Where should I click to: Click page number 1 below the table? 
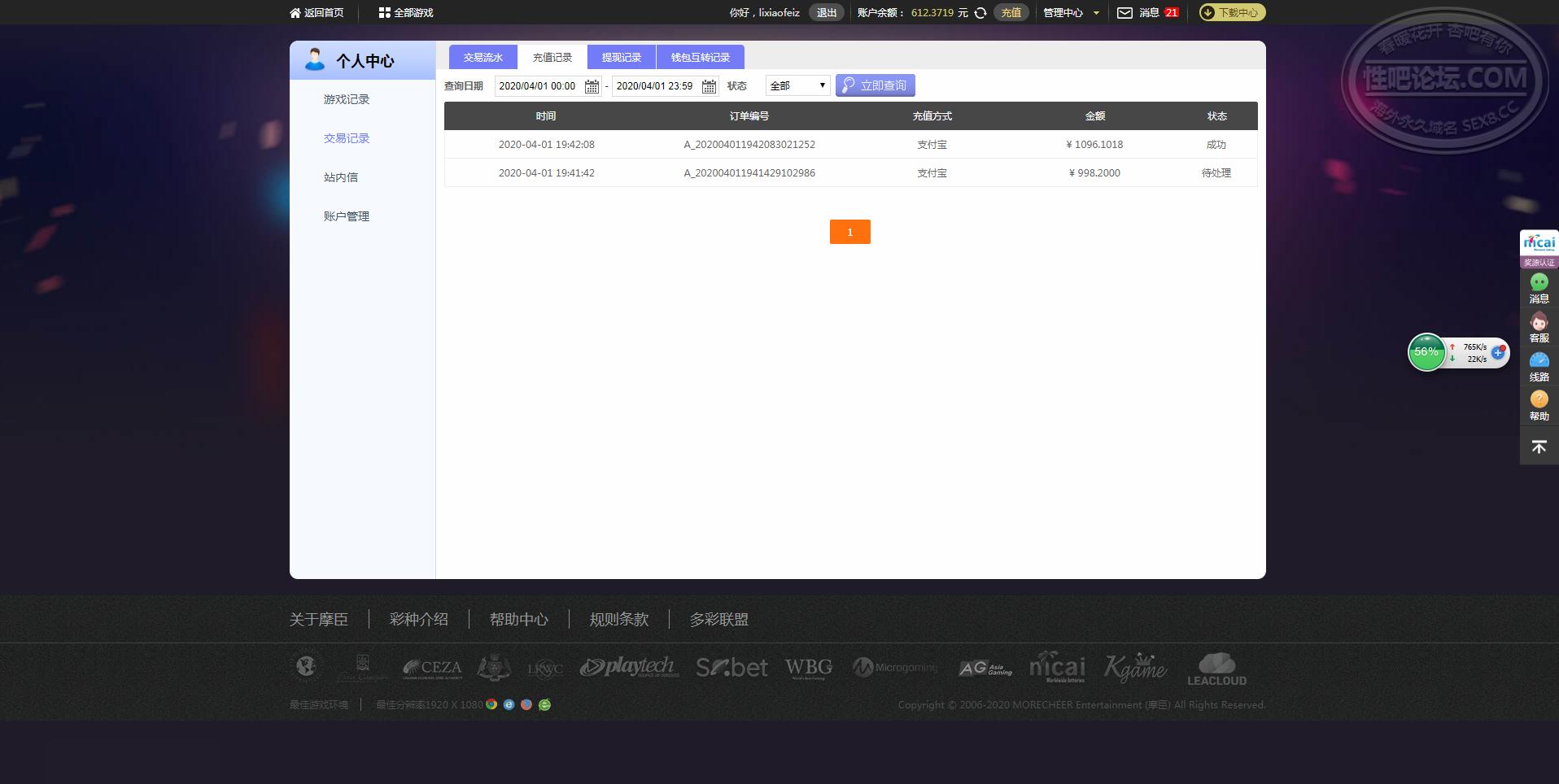849,231
